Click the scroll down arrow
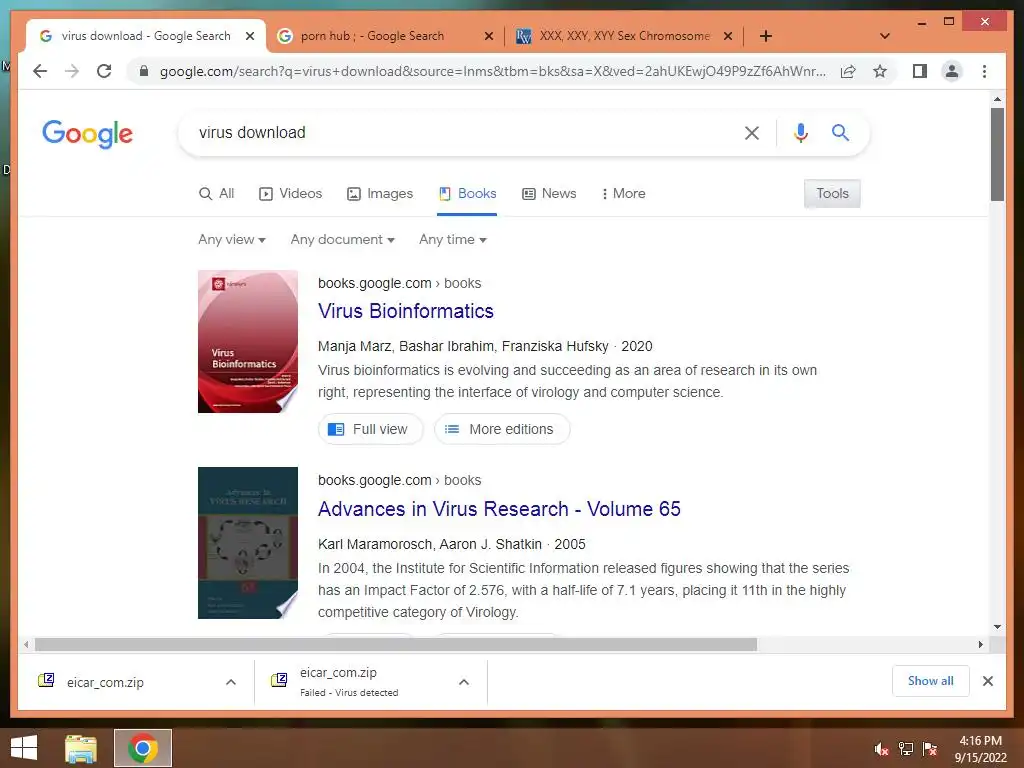This screenshot has width=1024, height=768. coord(997,627)
